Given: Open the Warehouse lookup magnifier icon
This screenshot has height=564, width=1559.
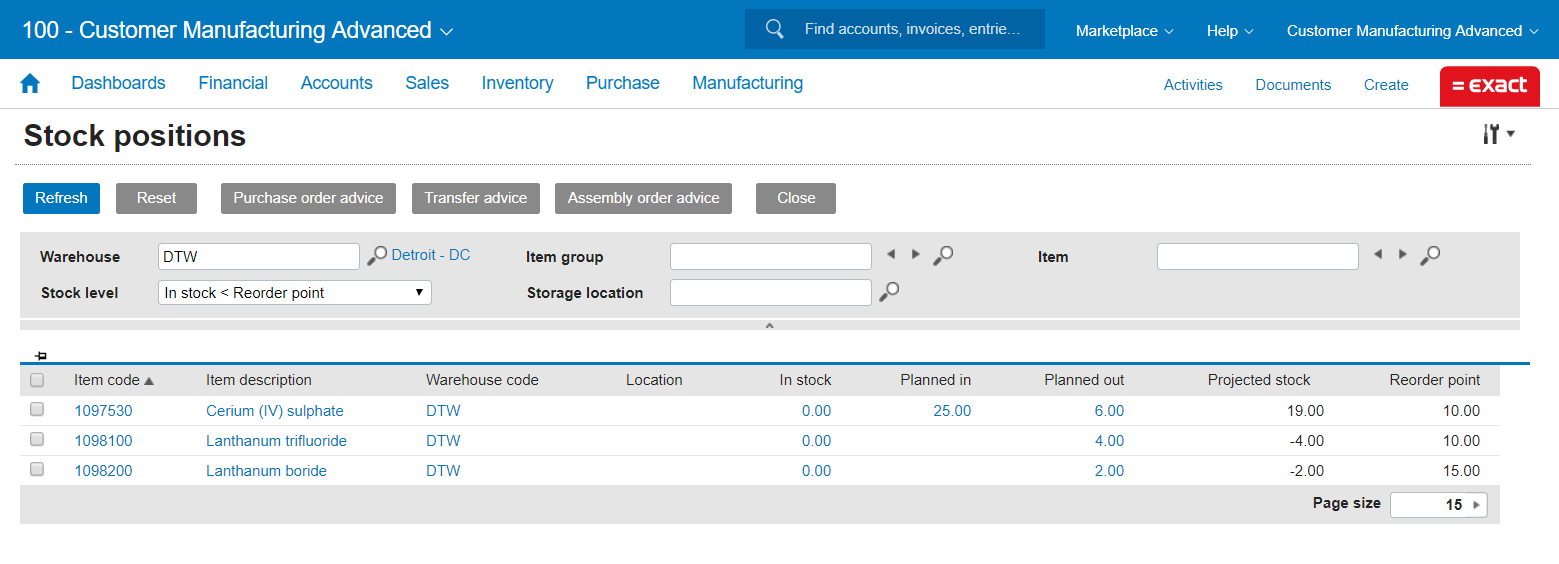Looking at the screenshot, I should [x=376, y=256].
